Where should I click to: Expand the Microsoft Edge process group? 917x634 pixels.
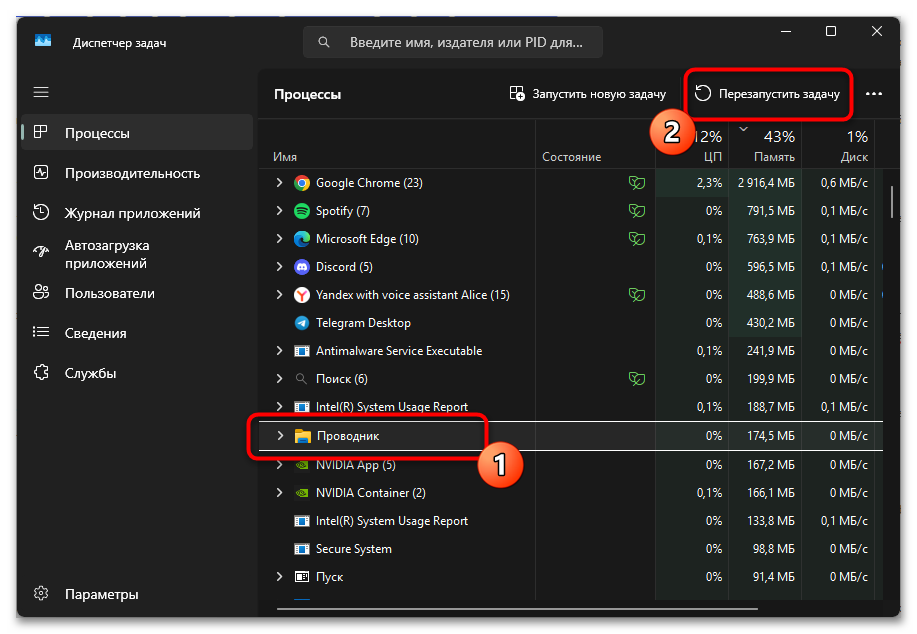click(x=280, y=239)
